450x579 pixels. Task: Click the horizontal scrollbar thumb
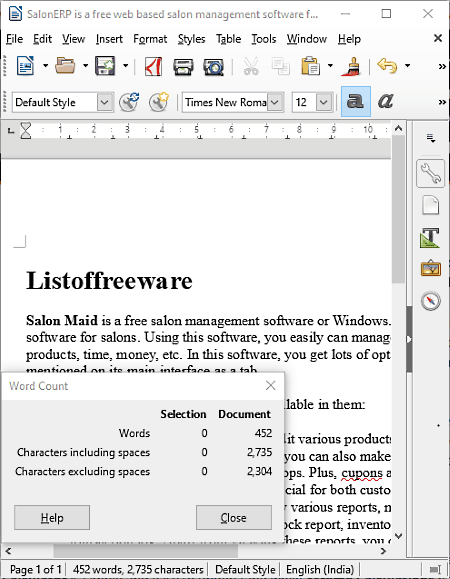(145, 551)
